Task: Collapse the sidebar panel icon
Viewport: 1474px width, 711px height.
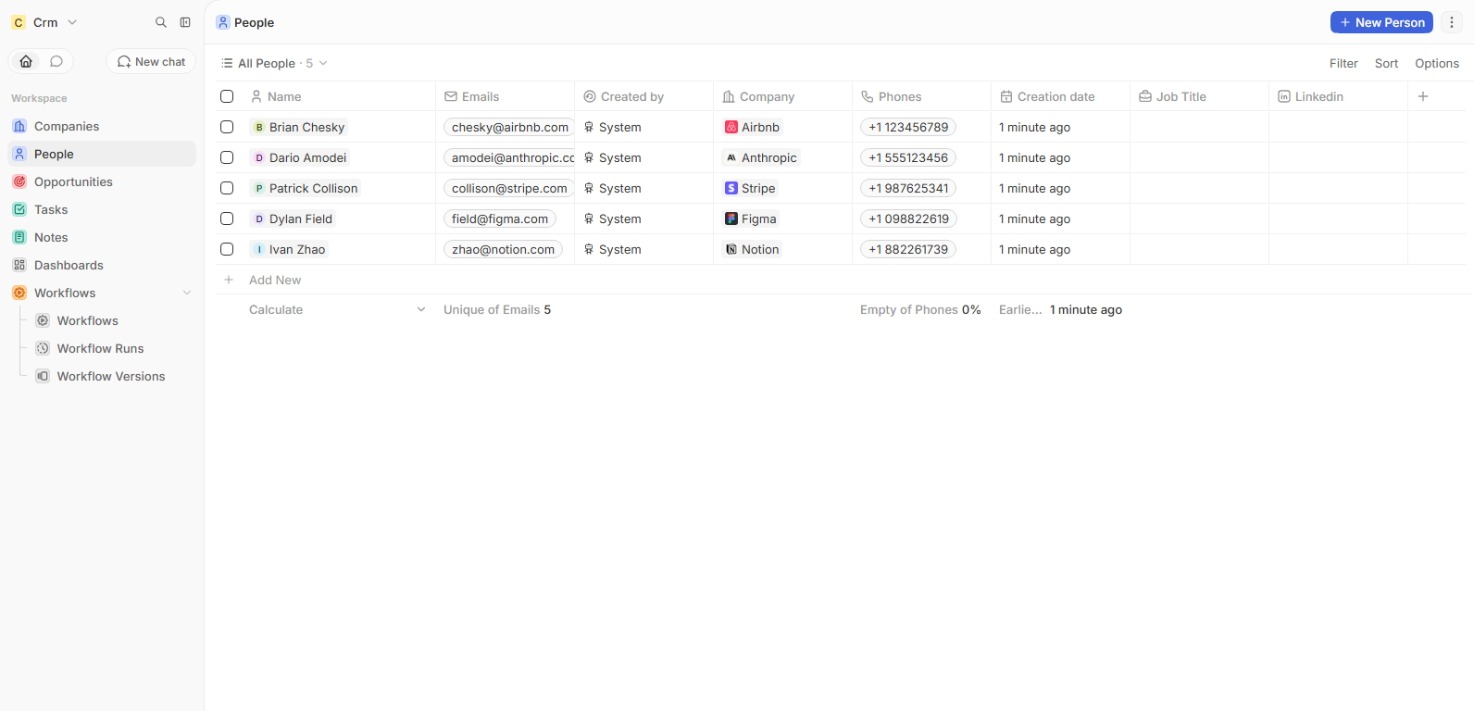Action: (x=185, y=22)
